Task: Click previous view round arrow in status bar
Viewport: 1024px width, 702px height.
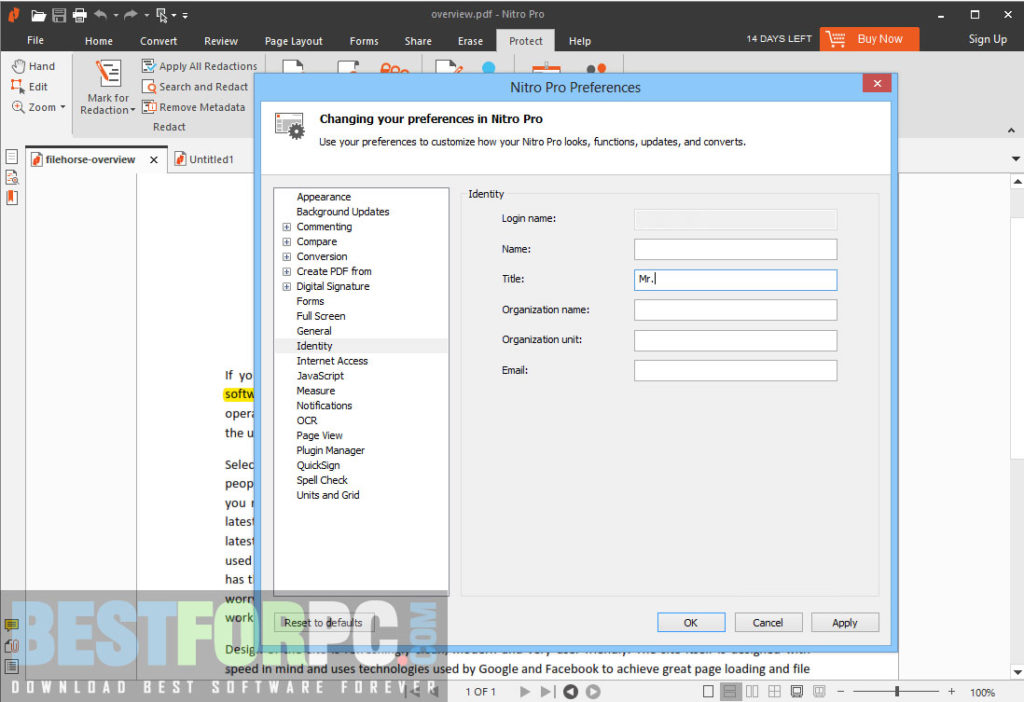Action: (x=571, y=692)
